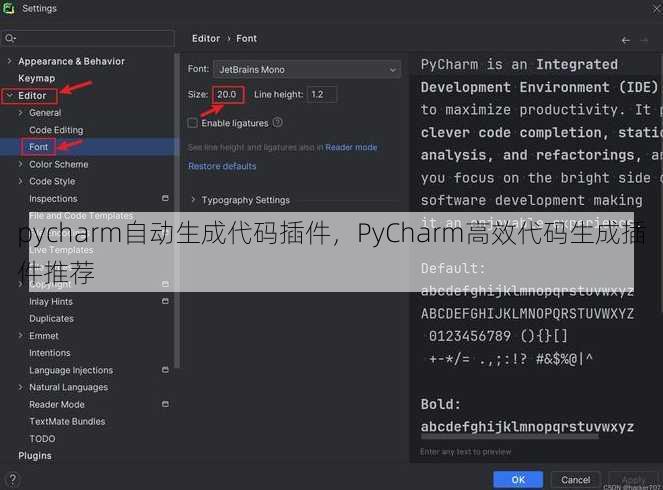Open the Font dropdown showing JetBrains Mono

[x=307, y=69]
